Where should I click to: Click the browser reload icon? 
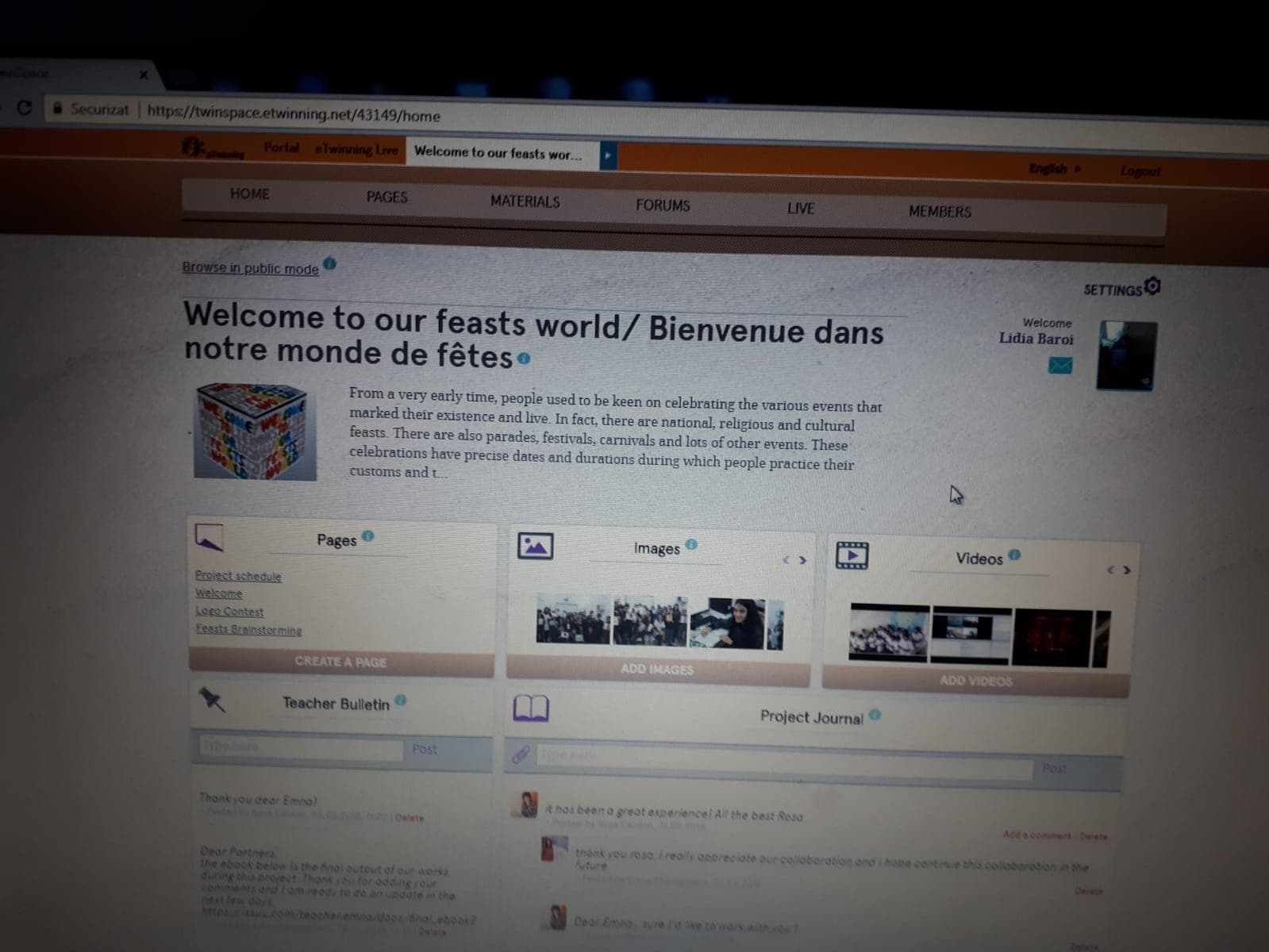25,108
